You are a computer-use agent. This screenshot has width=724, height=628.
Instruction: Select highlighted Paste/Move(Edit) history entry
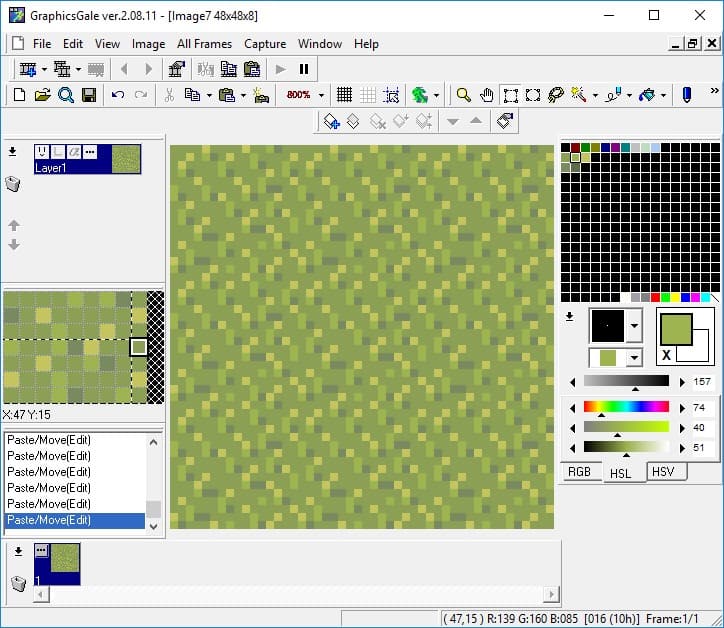coord(75,520)
